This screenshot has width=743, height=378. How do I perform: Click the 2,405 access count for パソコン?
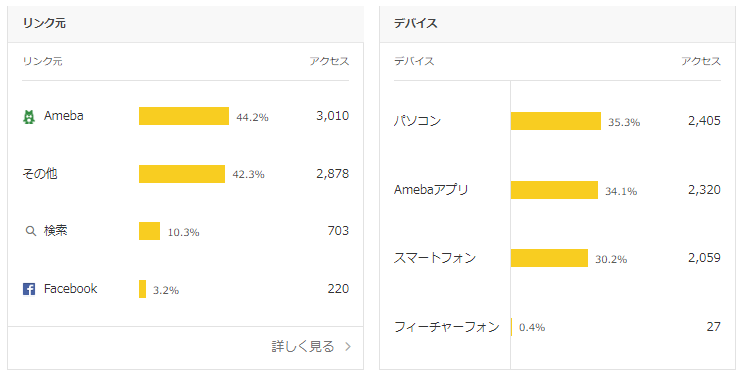[x=704, y=121]
